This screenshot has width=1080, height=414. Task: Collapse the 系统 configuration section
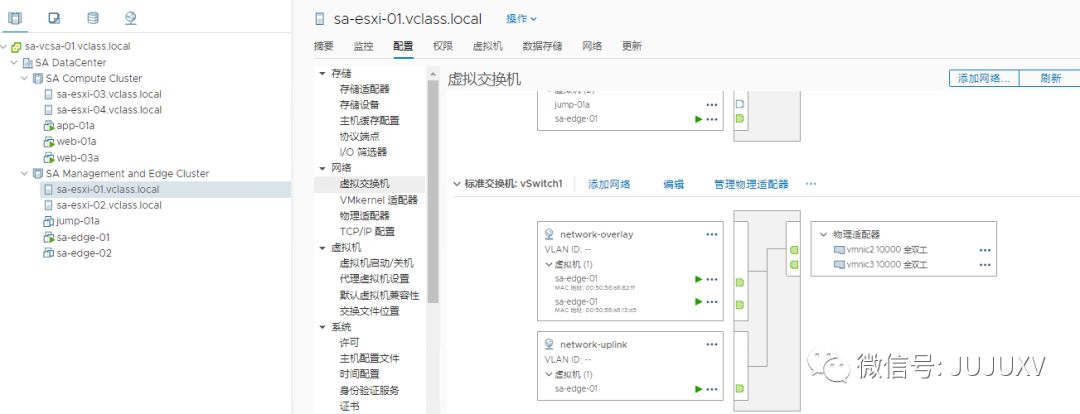coord(322,327)
